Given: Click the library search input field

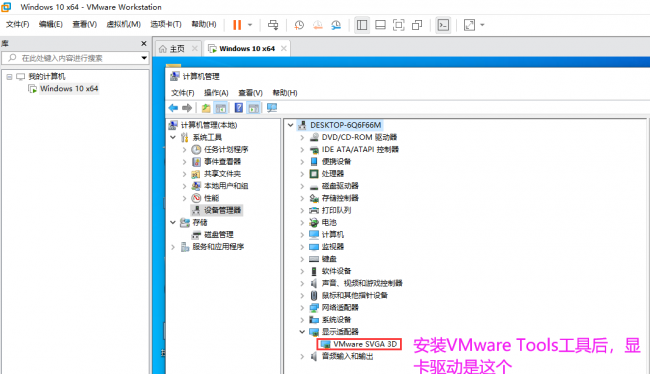Looking at the screenshot, I should pos(75,58).
